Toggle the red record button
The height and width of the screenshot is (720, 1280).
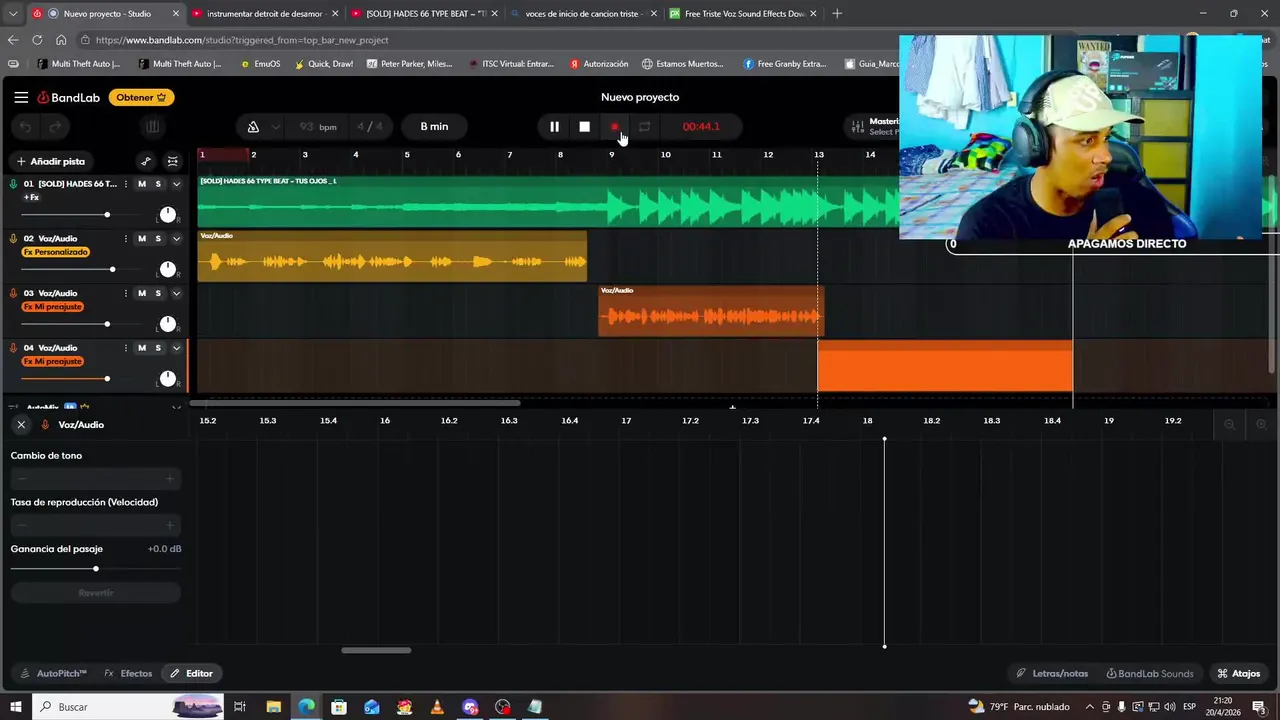pyautogui.click(x=614, y=127)
